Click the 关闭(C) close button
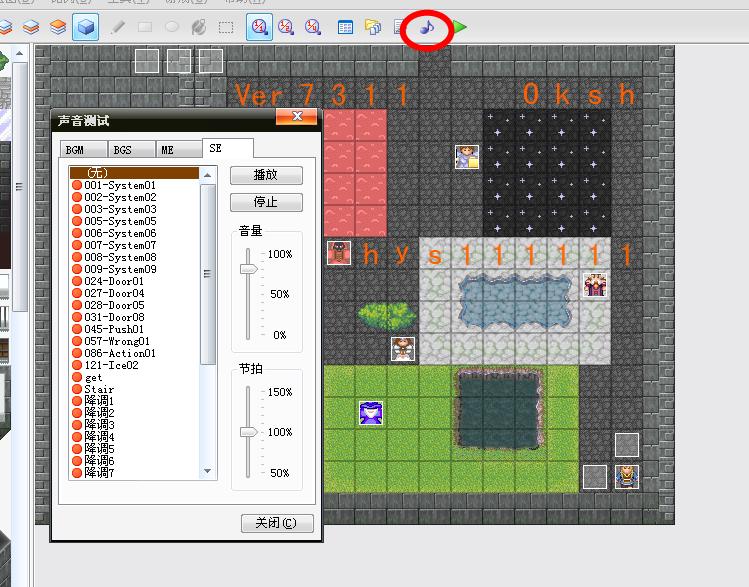The height and width of the screenshot is (587, 749). (277, 523)
